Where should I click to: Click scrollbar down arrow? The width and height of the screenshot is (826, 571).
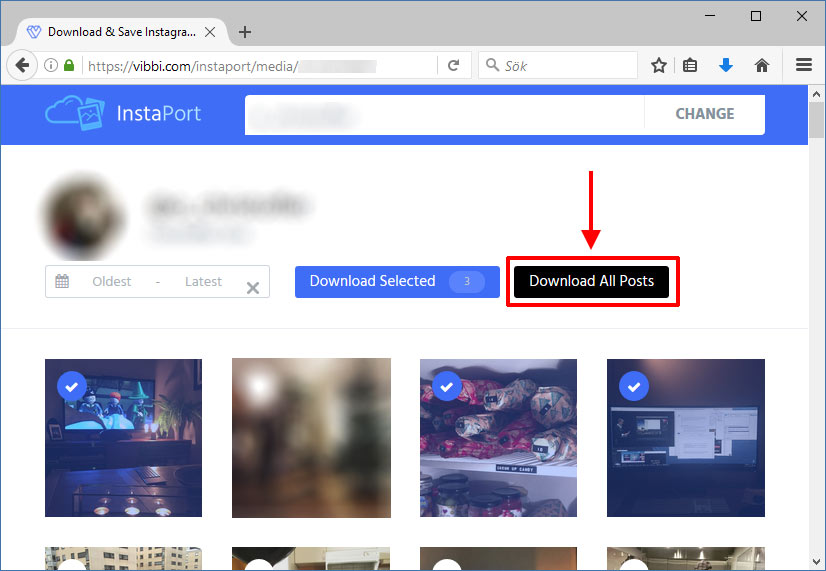(x=817, y=562)
